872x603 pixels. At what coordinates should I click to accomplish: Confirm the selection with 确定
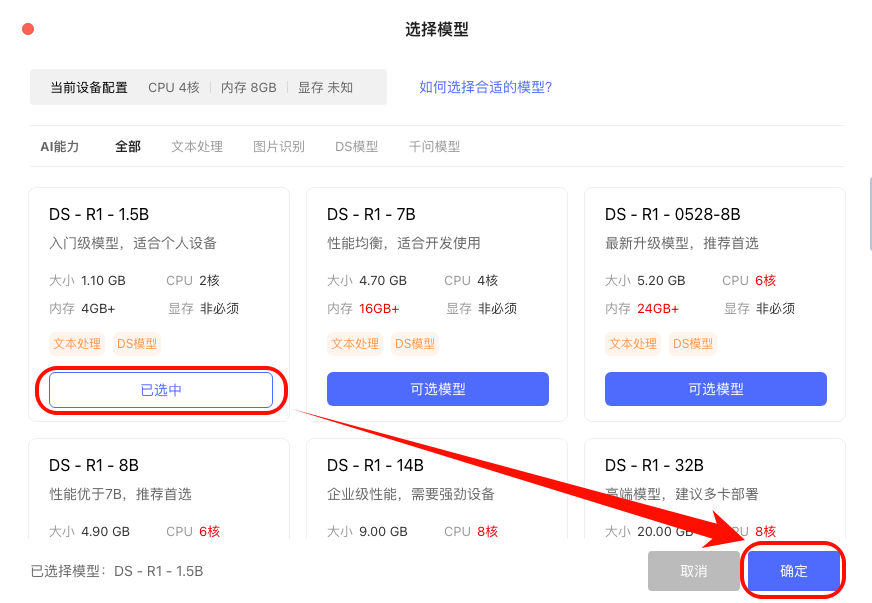coord(794,571)
